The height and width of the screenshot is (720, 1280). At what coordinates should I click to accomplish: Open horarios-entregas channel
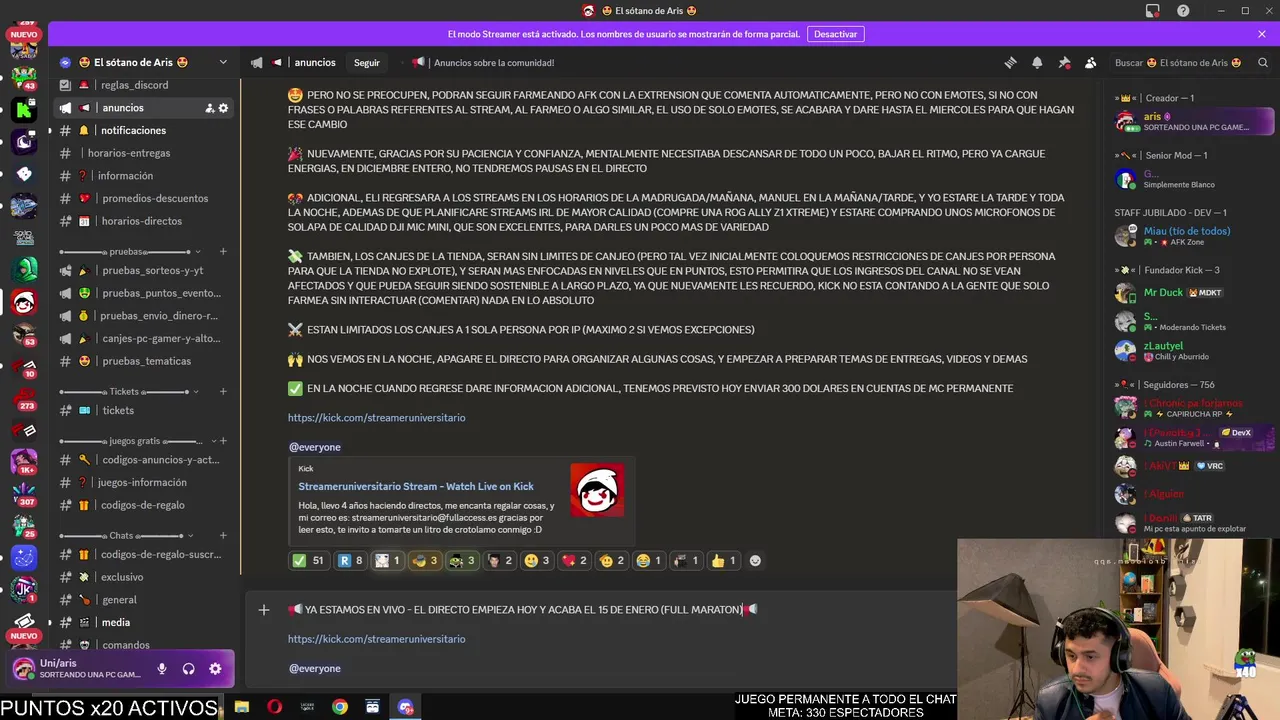pyautogui.click(x=143, y=153)
